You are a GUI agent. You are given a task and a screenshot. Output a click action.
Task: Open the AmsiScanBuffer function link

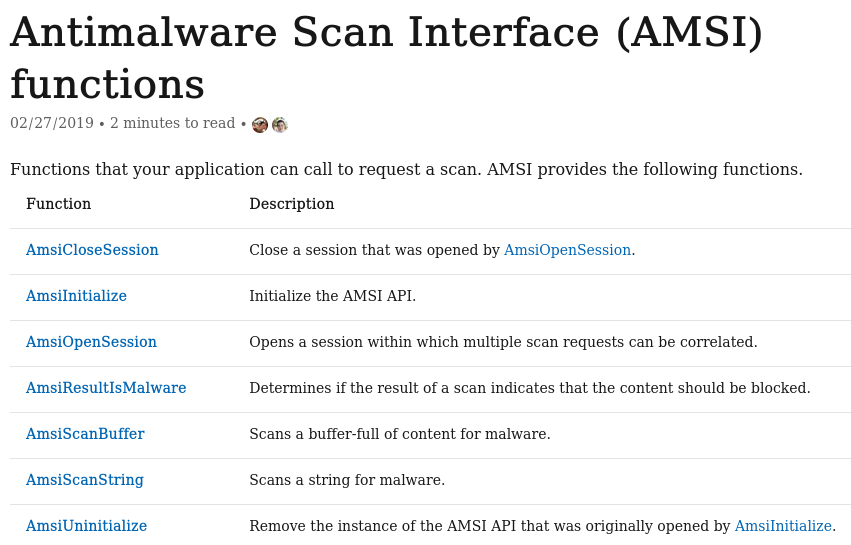pos(85,434)
